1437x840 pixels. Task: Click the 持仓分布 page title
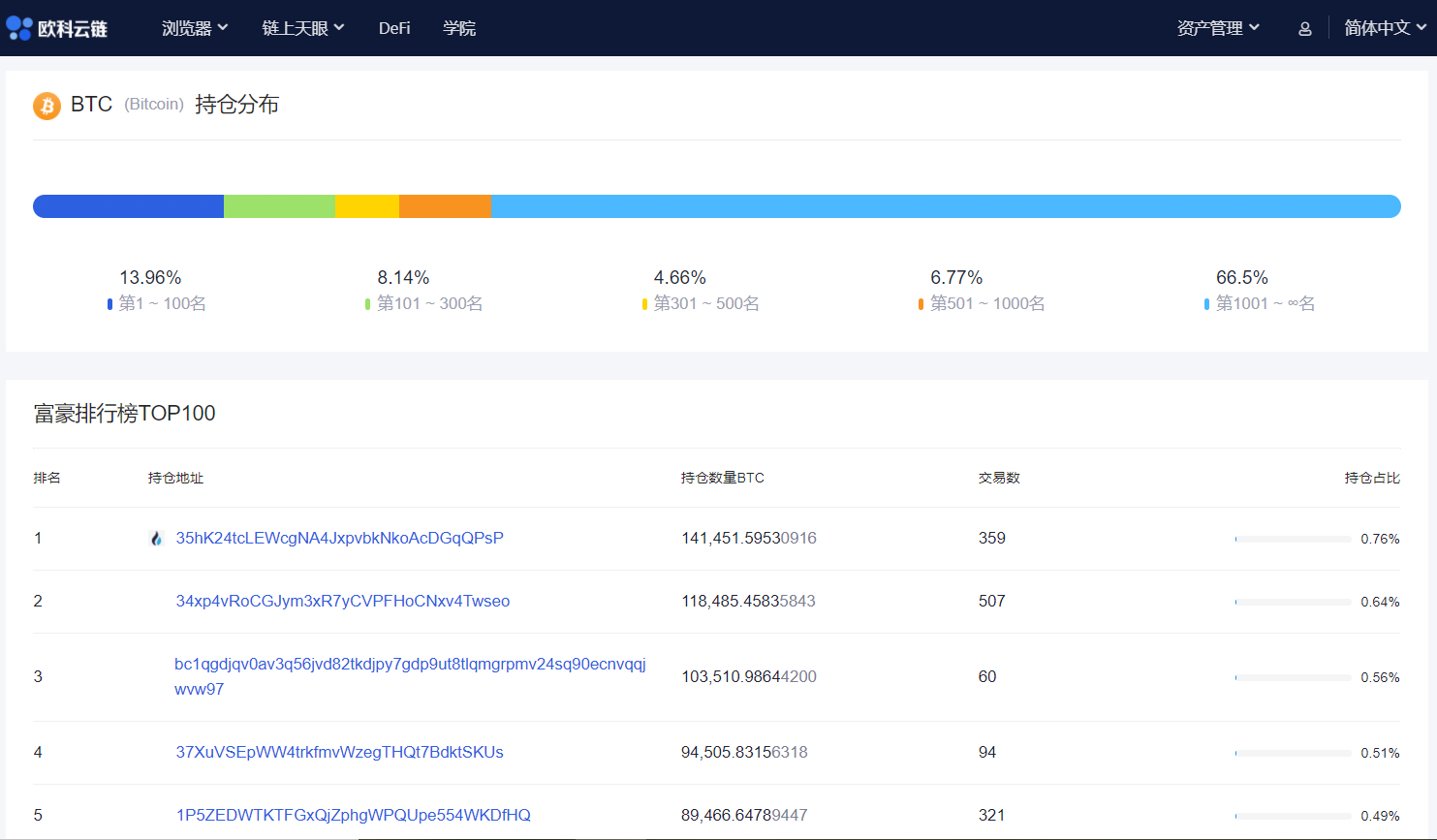point(237,105)
